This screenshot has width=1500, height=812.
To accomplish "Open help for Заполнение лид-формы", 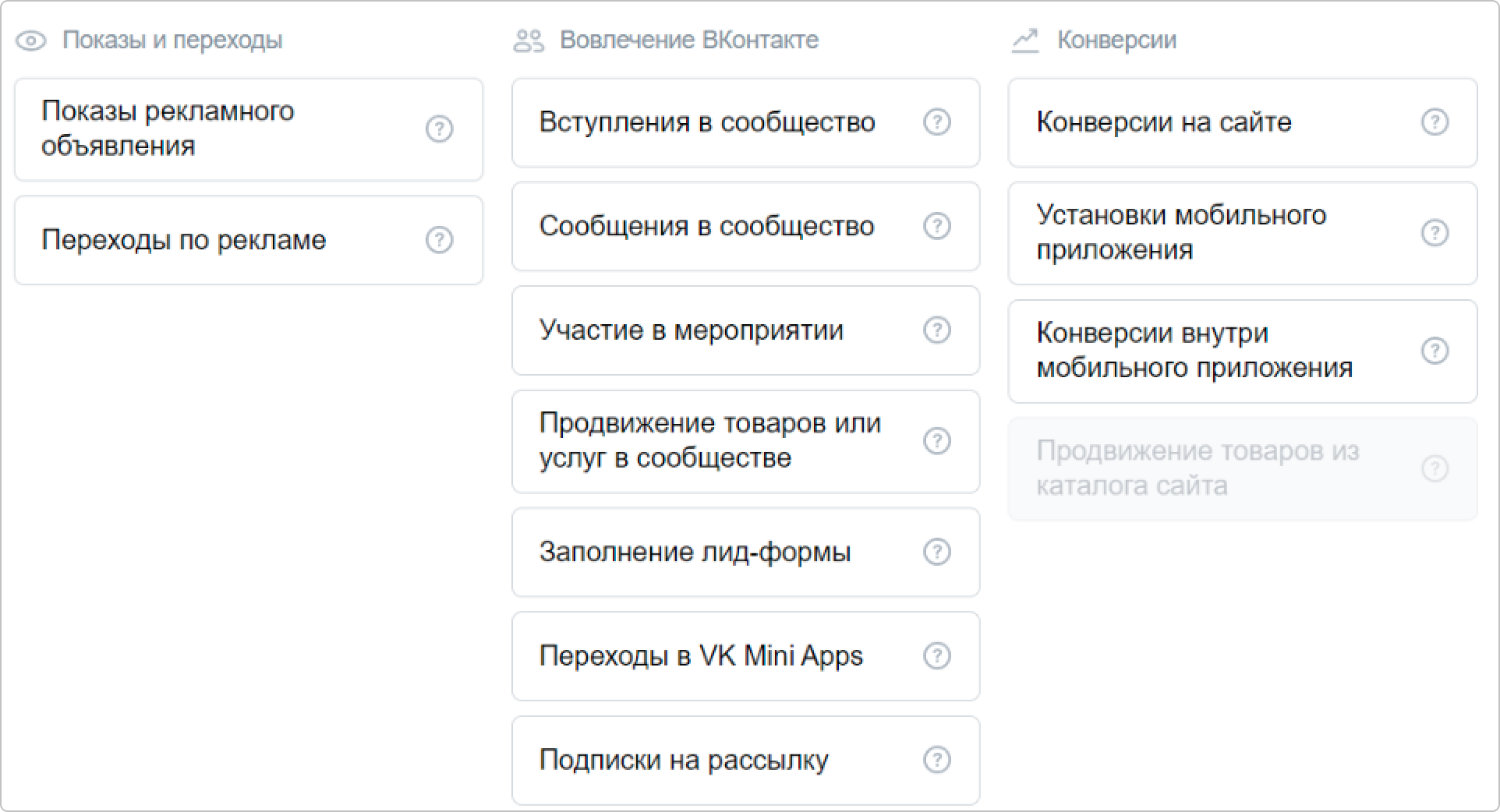I will [x=936, y=552].
